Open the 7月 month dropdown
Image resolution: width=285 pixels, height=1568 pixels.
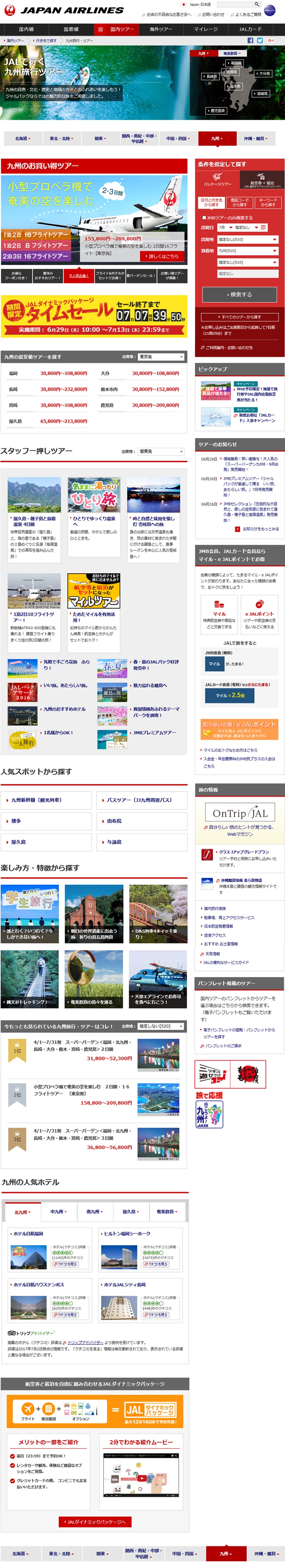[224, 228]
